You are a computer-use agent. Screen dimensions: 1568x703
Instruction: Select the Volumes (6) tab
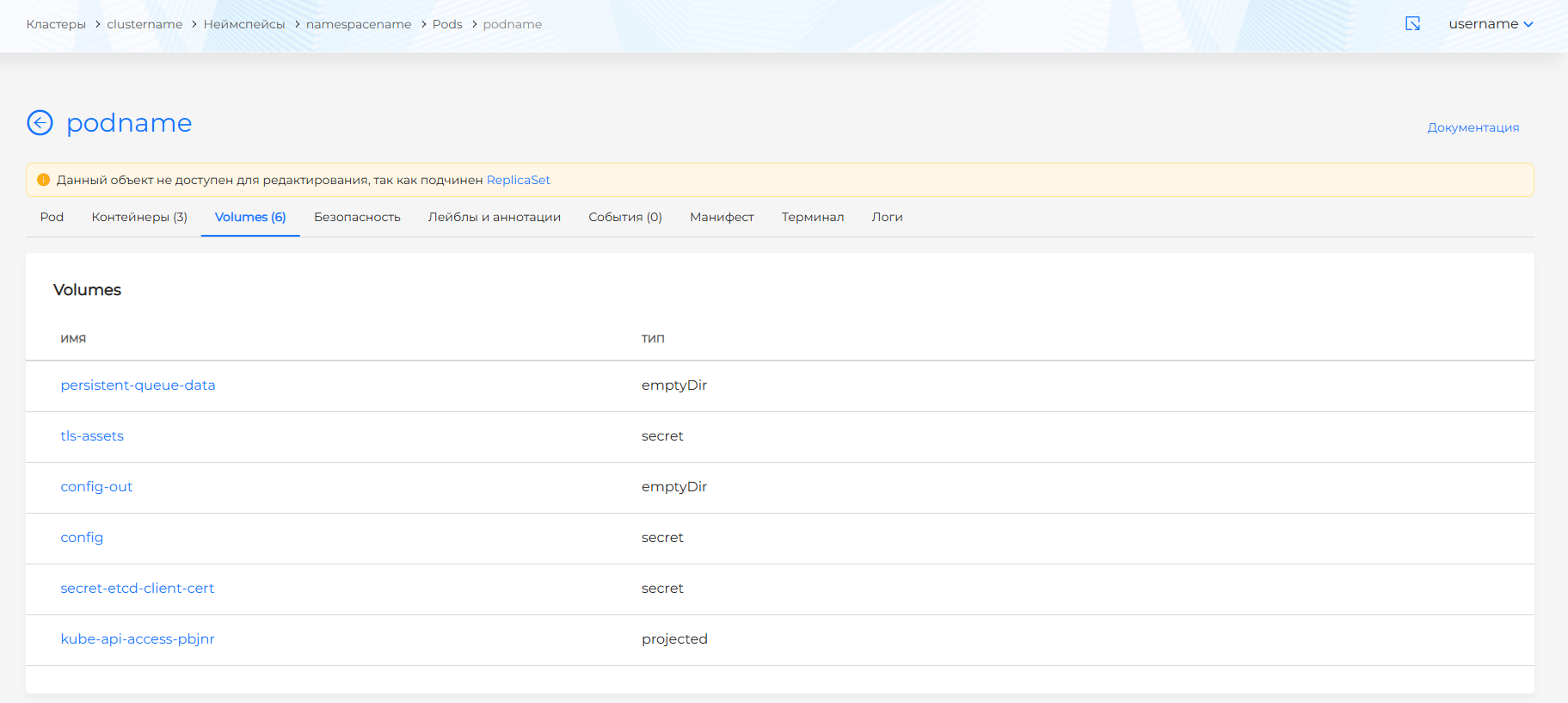(x=250, y=217)
